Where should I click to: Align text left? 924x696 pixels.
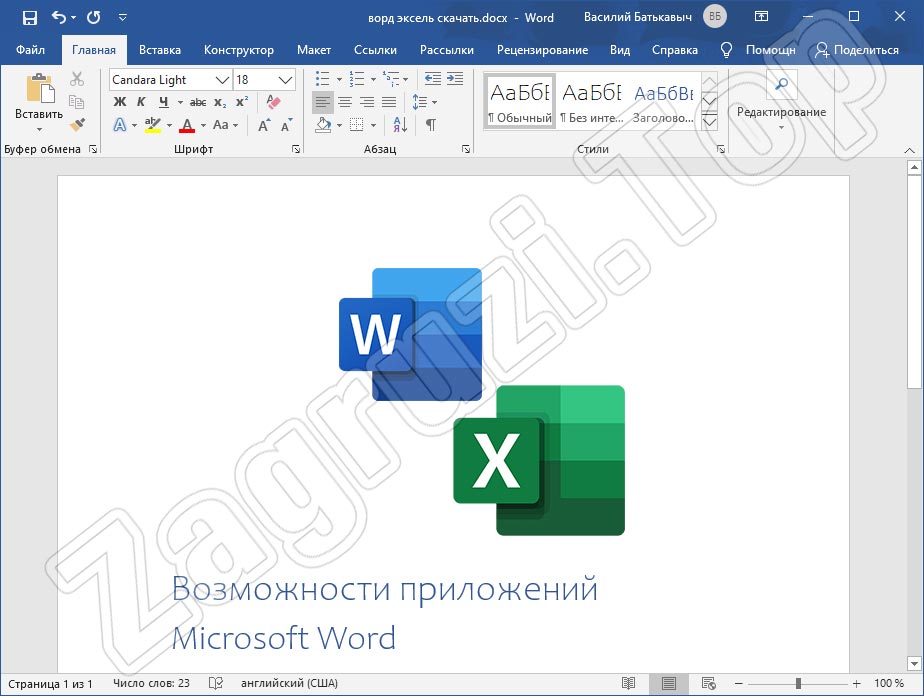(322, 102)
